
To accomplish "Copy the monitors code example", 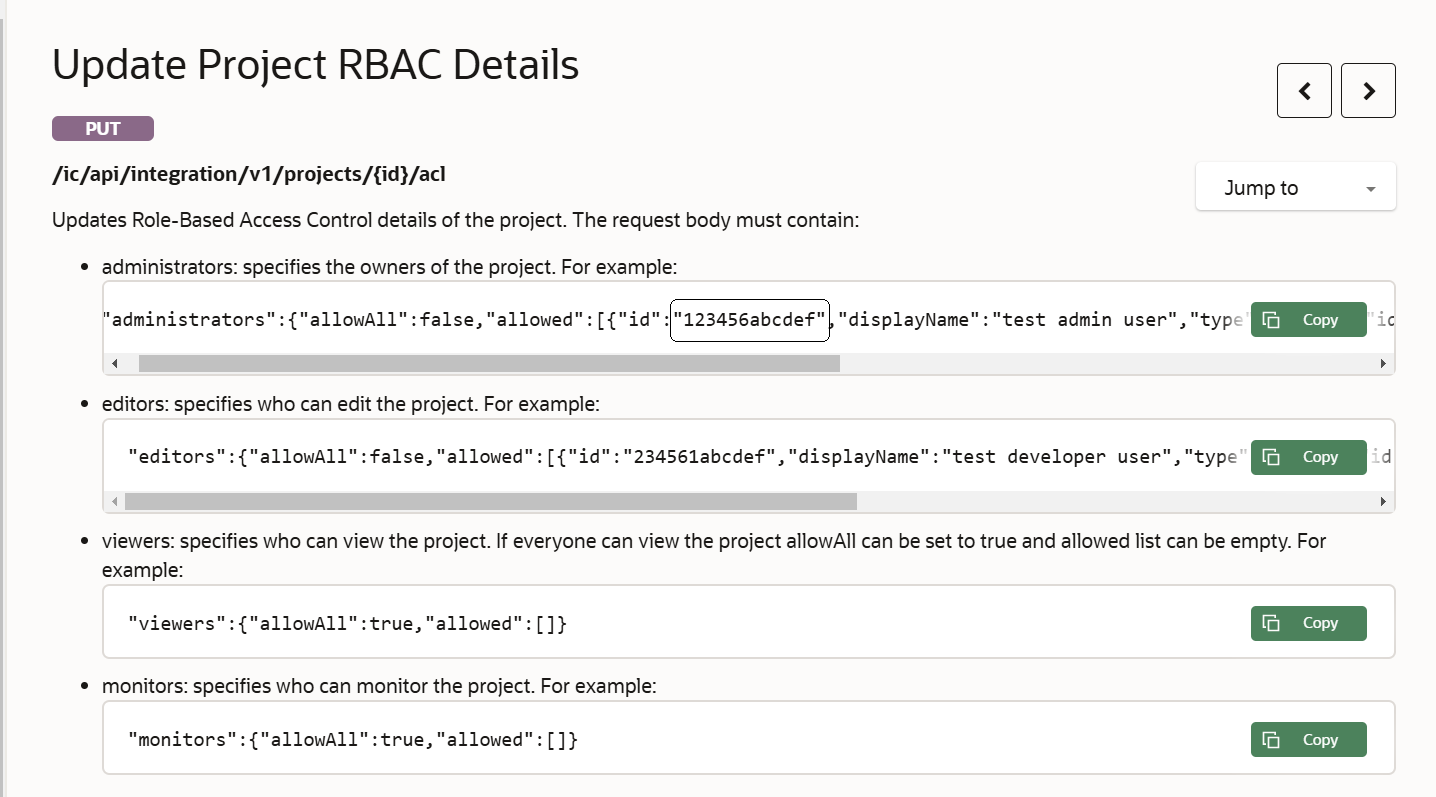I will pyautogui.click(x=1308, y=740).
